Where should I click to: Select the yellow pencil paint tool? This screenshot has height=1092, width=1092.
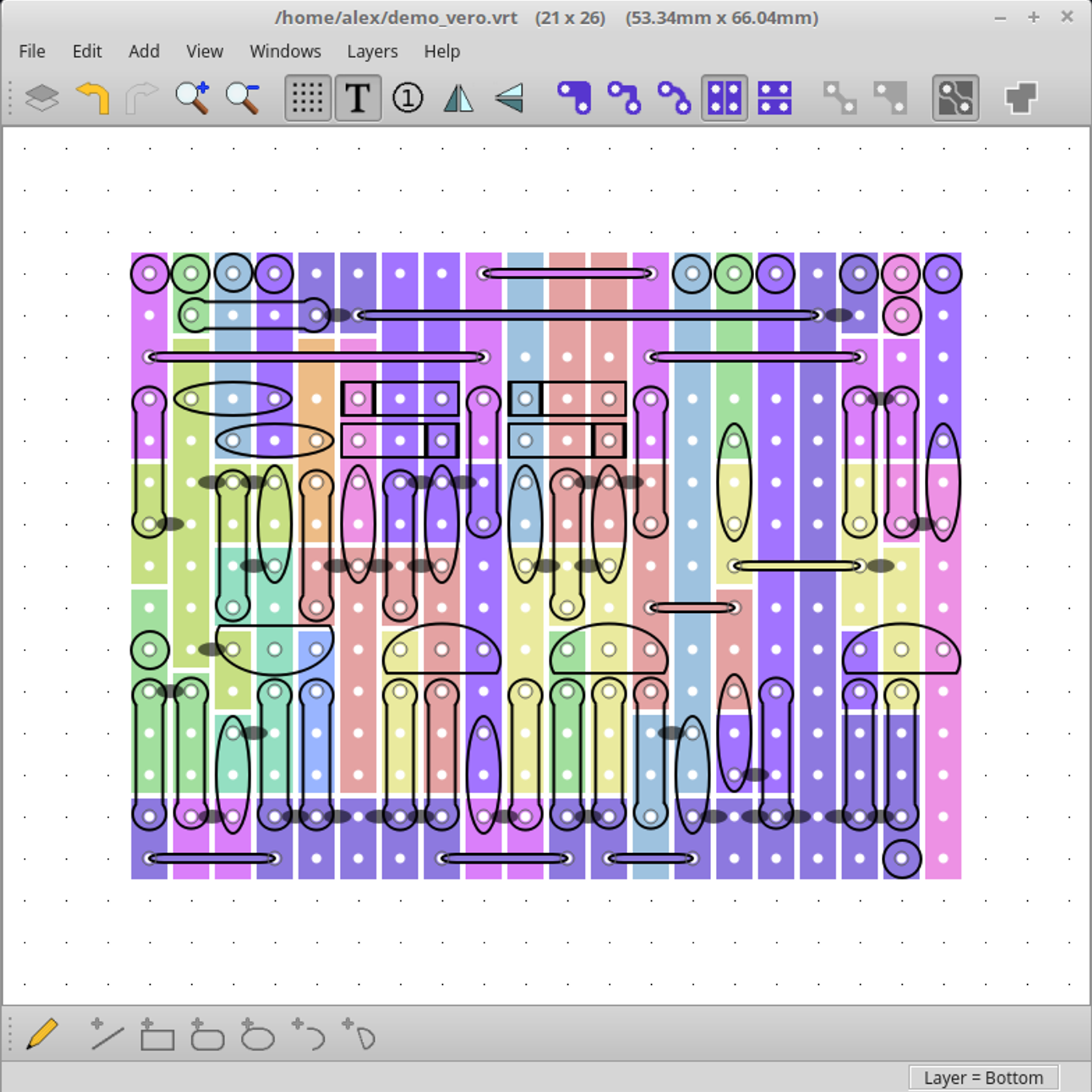41,1036
